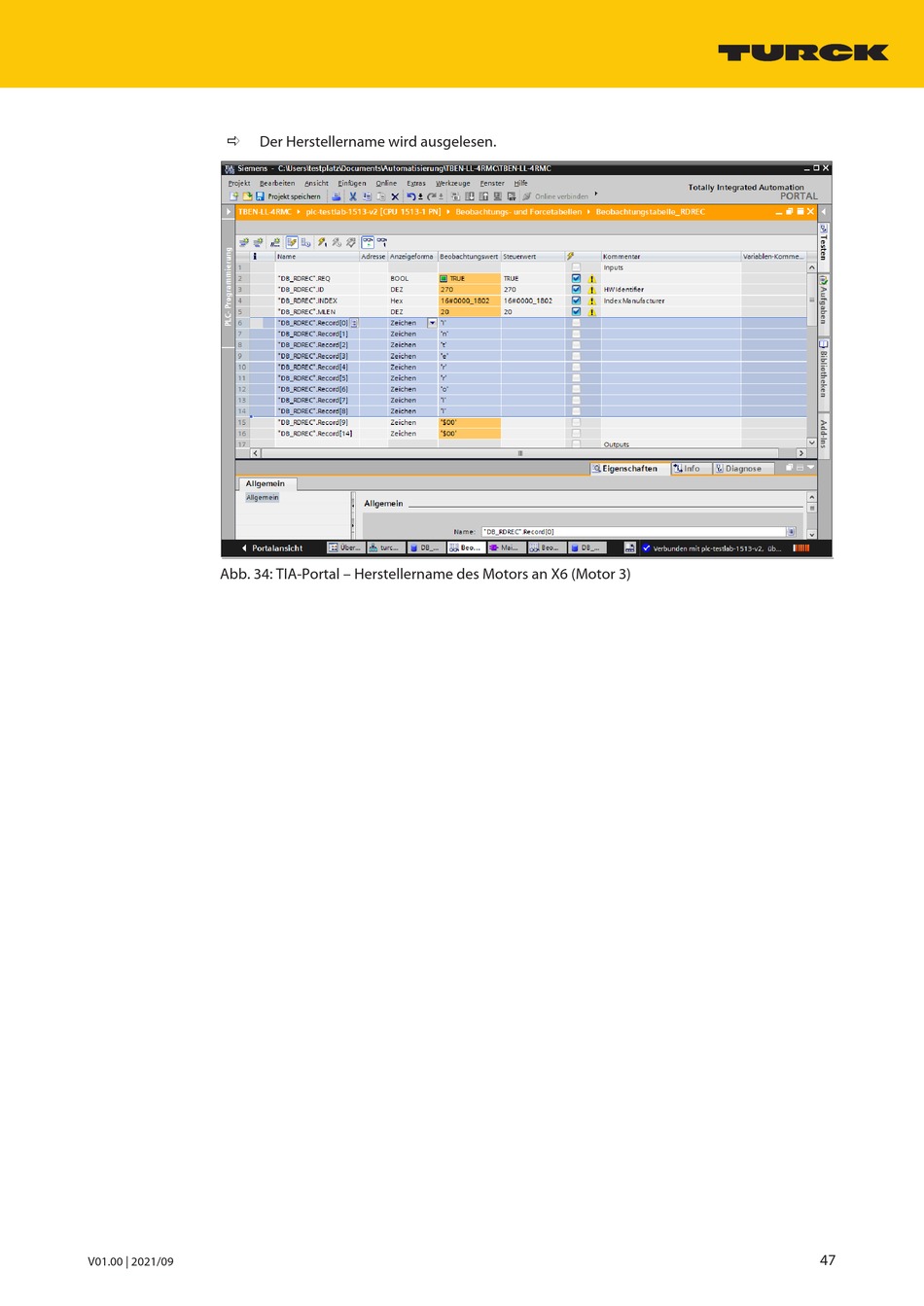Toggle modify checkbox for Record[0] row
The height and width of the screenshot is (1306, 924).
coord(576,323)
